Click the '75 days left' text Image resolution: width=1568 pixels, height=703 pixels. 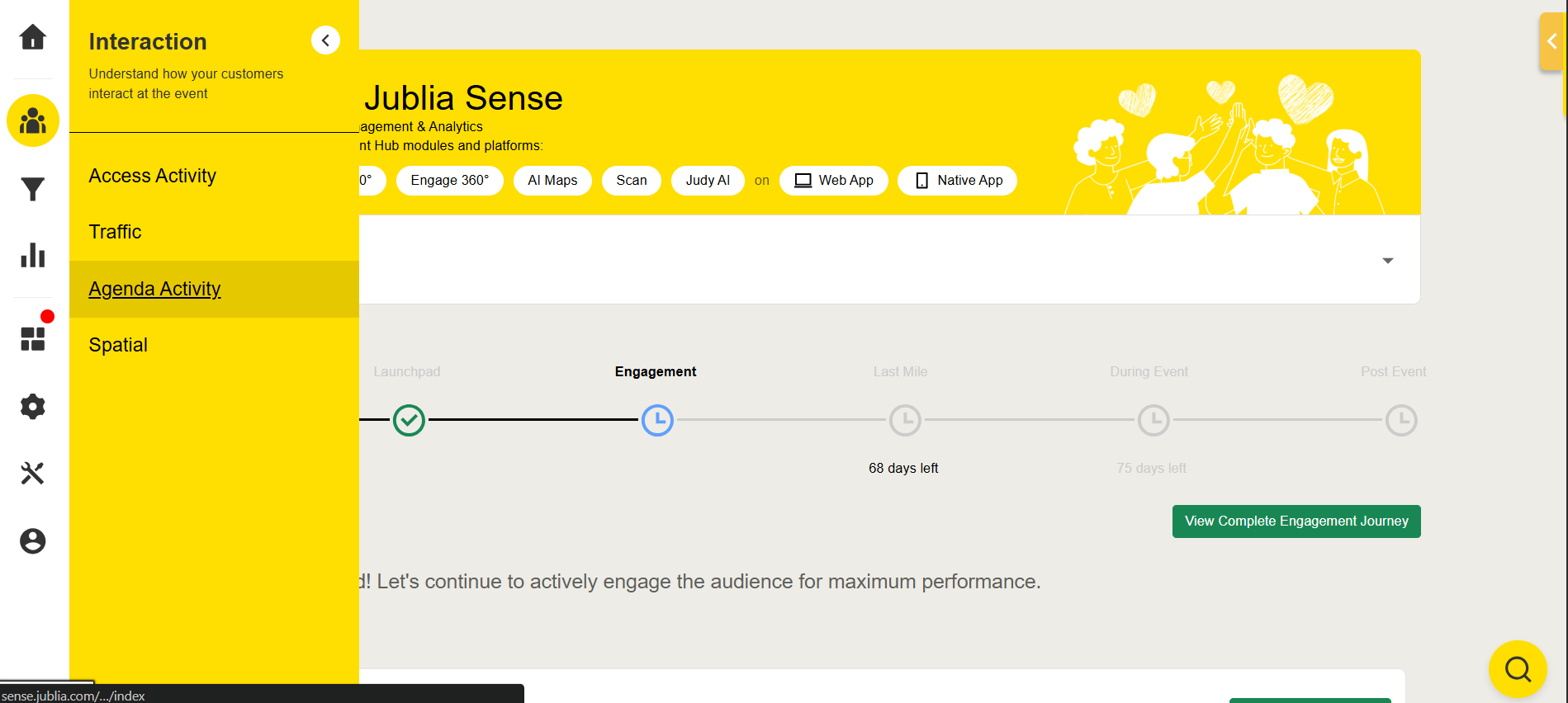click(x=1152, y=468)
